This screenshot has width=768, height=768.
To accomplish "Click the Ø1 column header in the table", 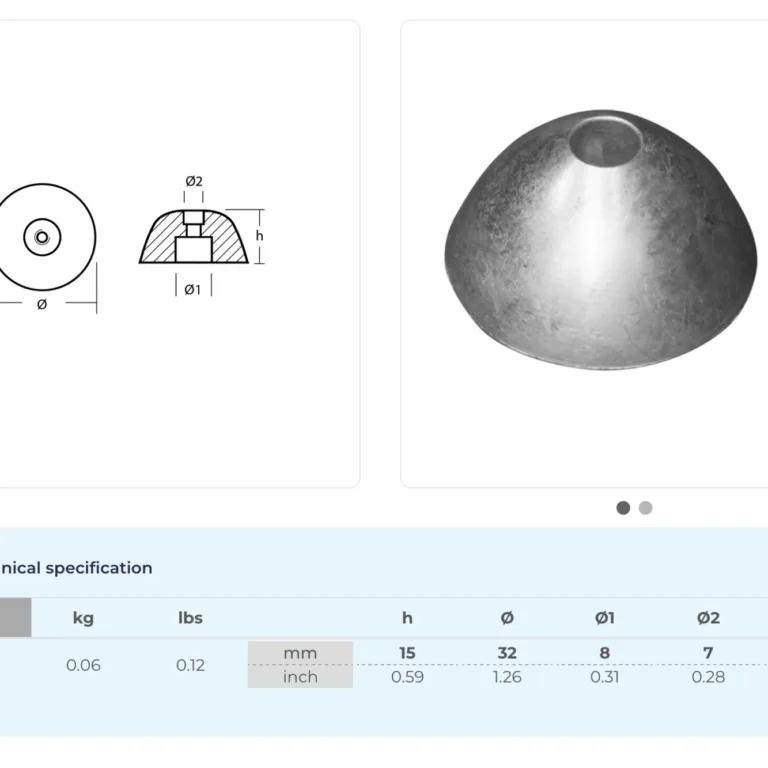I will click(605, 618).
